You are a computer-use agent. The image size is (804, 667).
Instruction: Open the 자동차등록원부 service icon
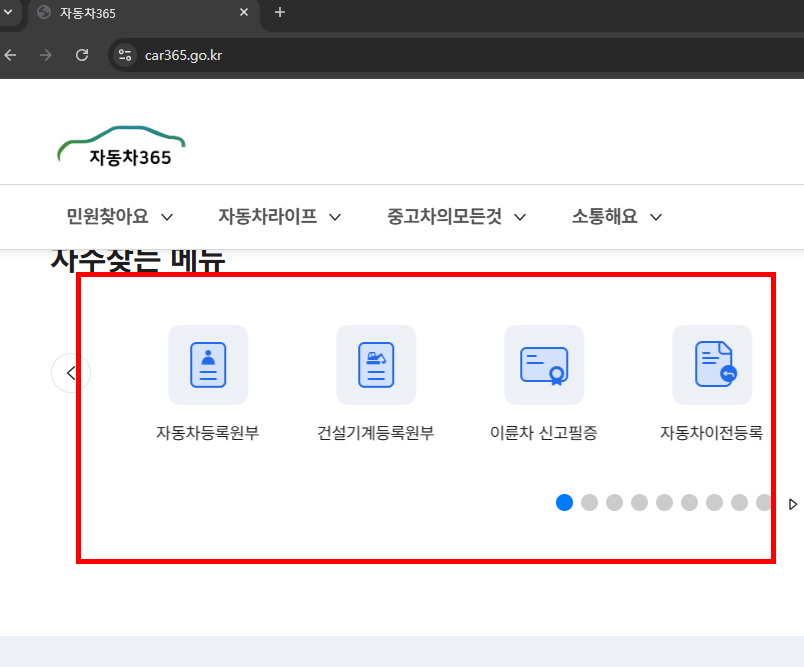pos(207,365)
